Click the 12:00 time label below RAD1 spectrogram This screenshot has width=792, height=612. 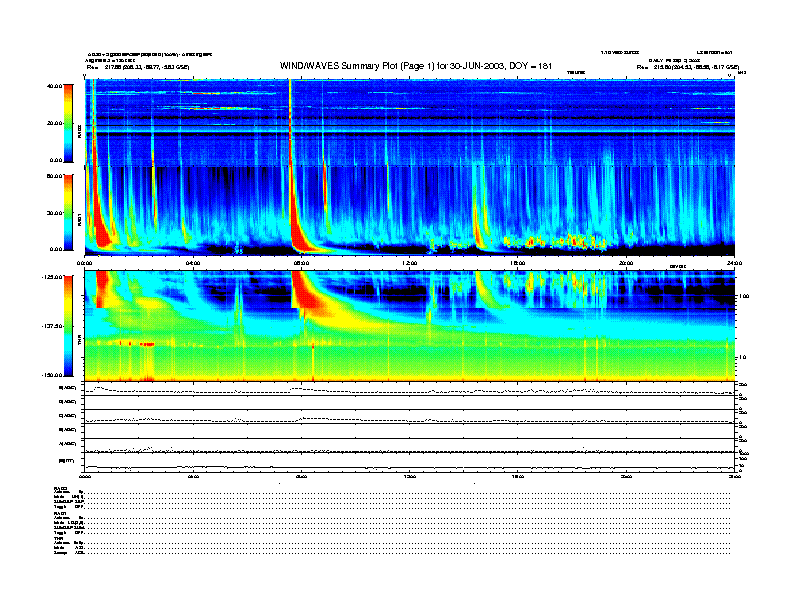click(409, 263)
